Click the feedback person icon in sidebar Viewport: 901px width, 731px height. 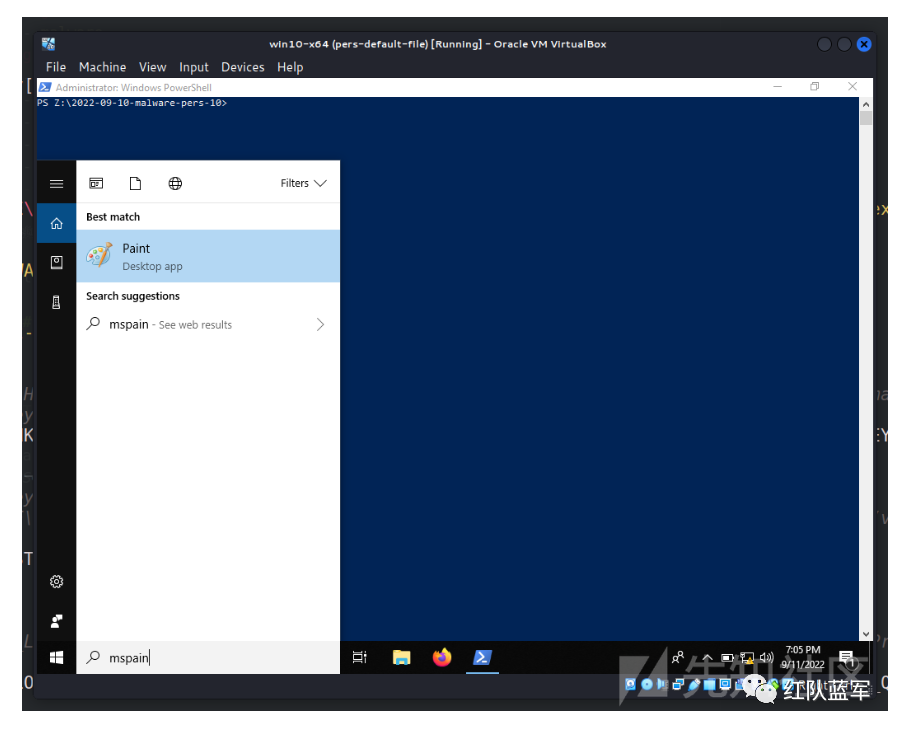point(56,621)
